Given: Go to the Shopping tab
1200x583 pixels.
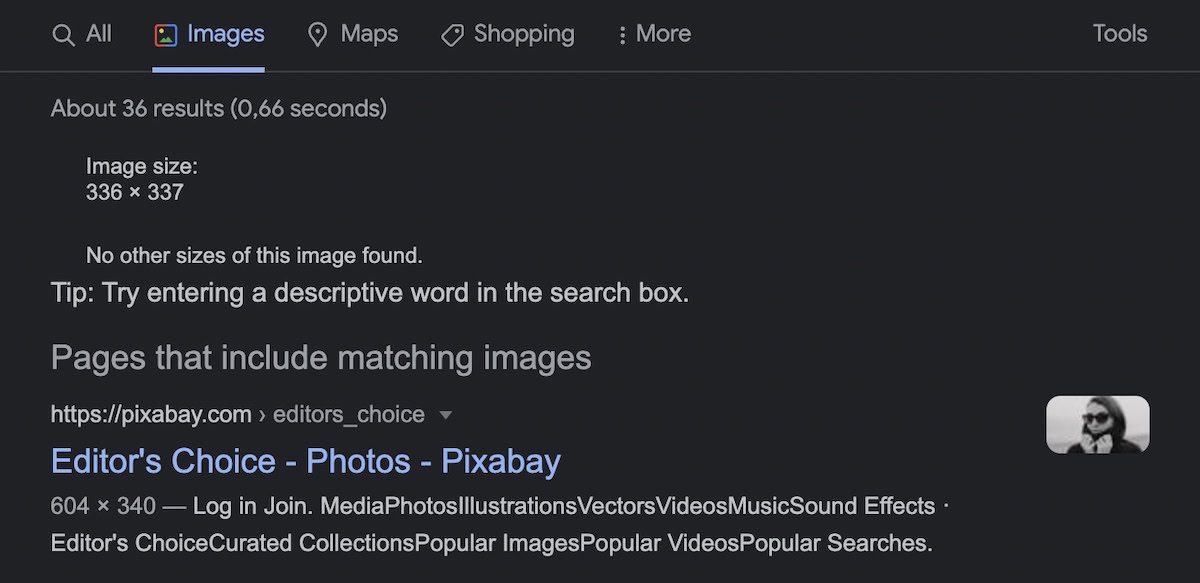Looking at the screenshot, I should (x=524, y=34).
